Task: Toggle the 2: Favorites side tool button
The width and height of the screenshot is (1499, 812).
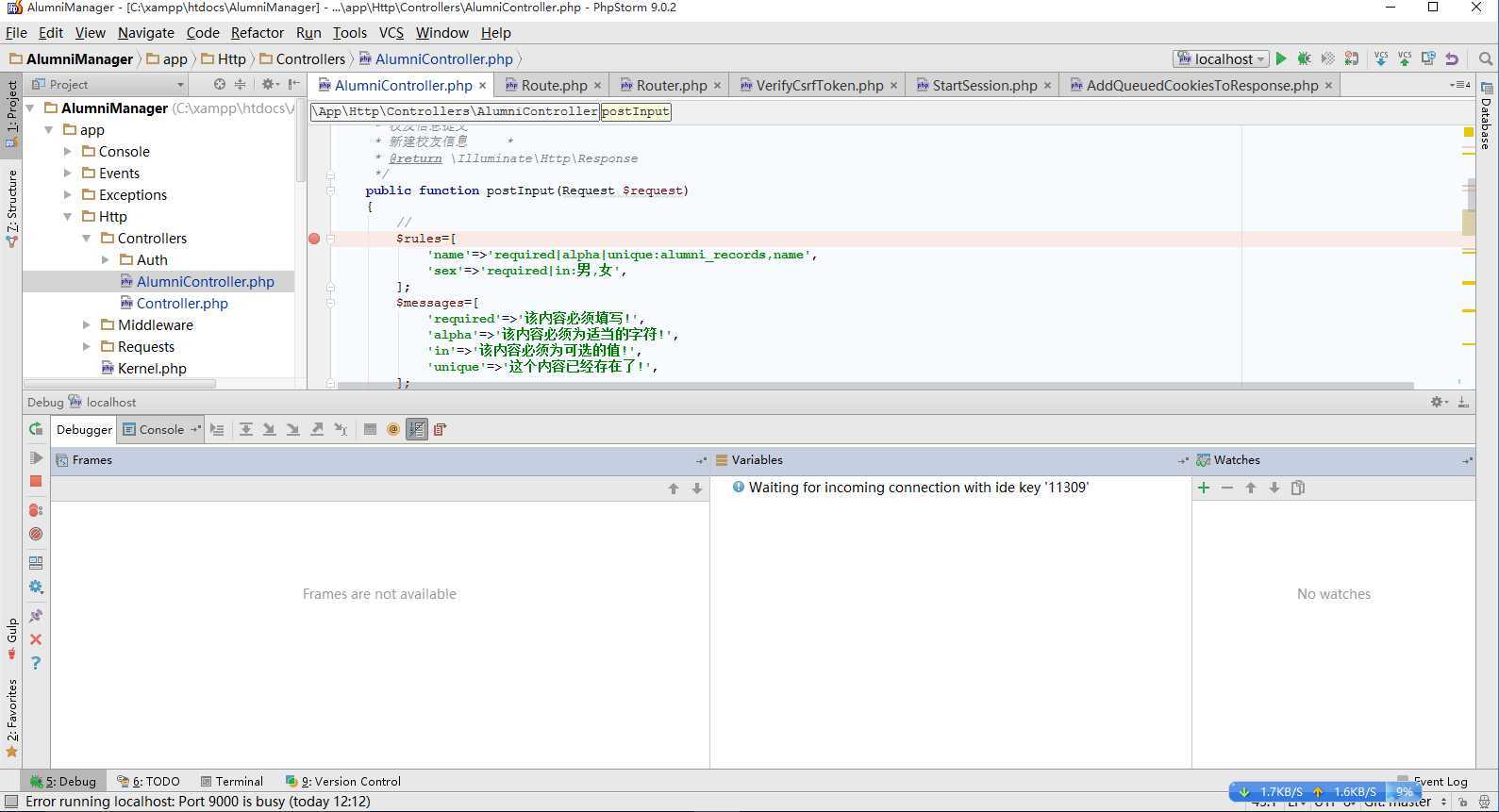Action: pos(11,720)
